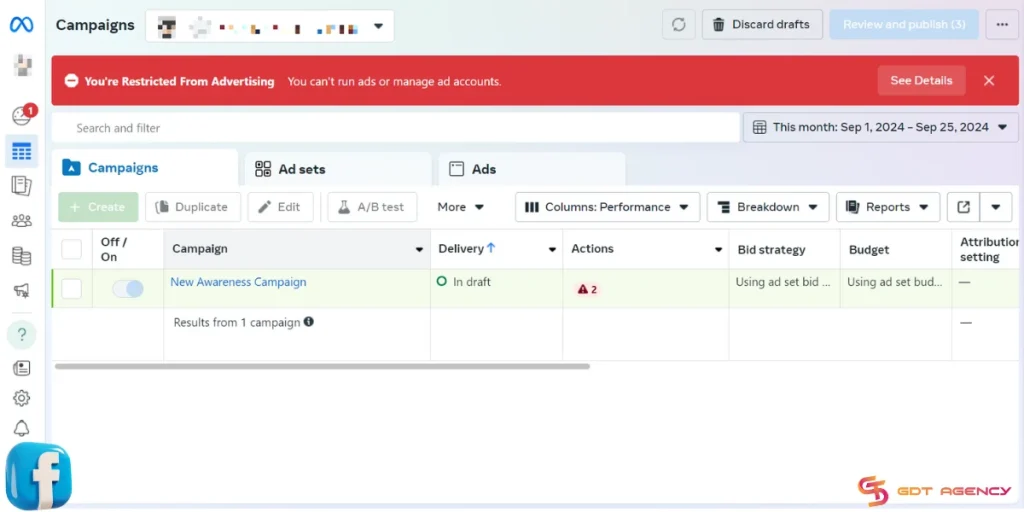Viewport: 1024px width, 512px height.
Task: Check the New Awareness Campaign row checkbox
Action: point(71,289)
